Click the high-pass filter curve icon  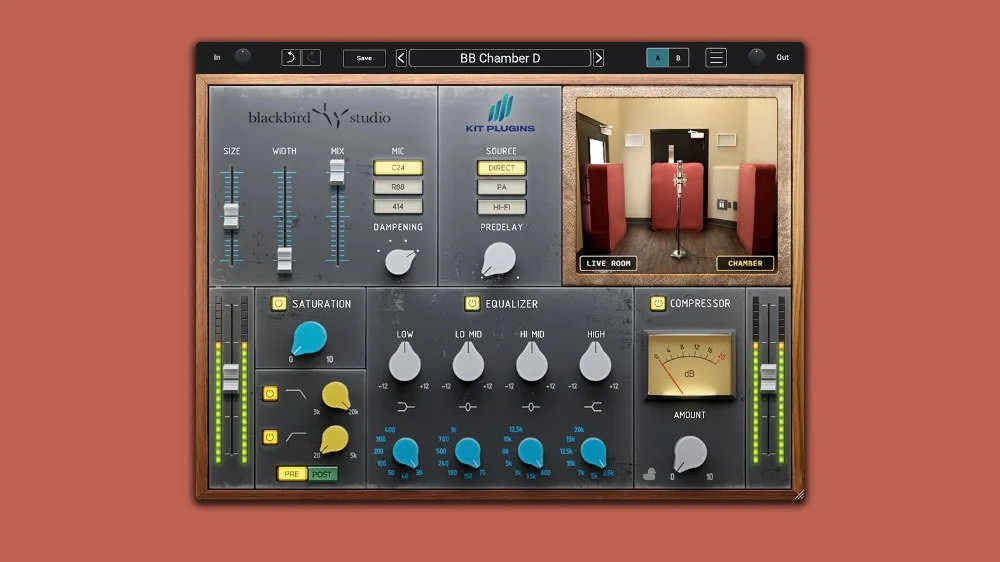[296, 437]
